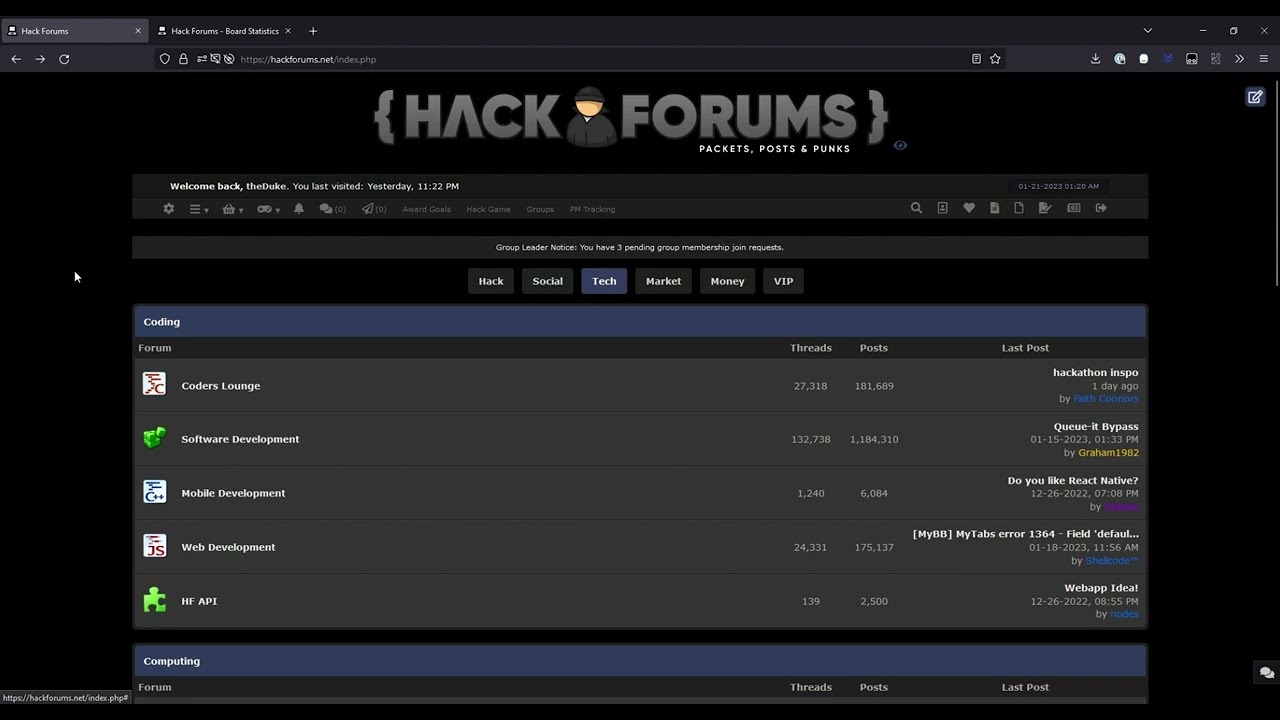Screen dimensions: 1280x720
Task: Select the Social category tab
Action: 547,281
